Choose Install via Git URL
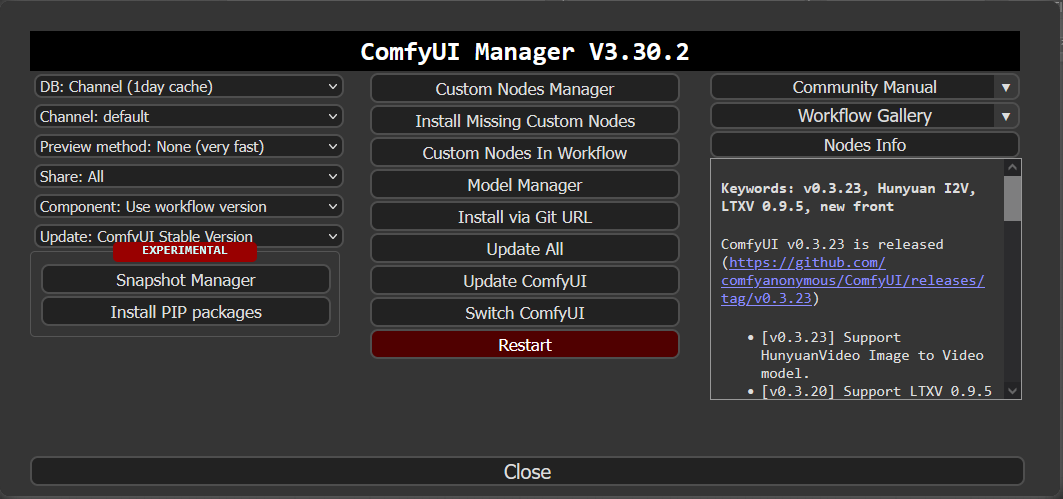This screenshot has width=1063, height=499. pos(525,218)
